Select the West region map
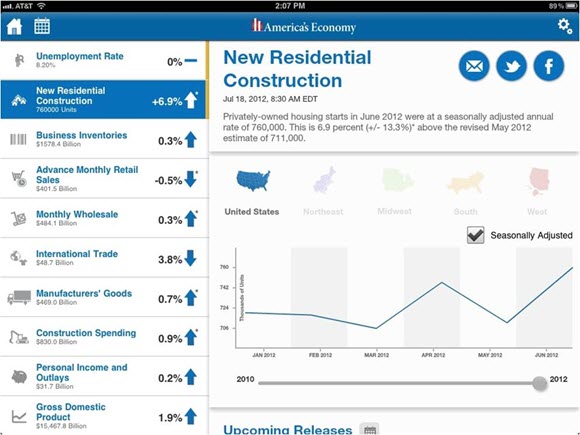 (539, 181)
